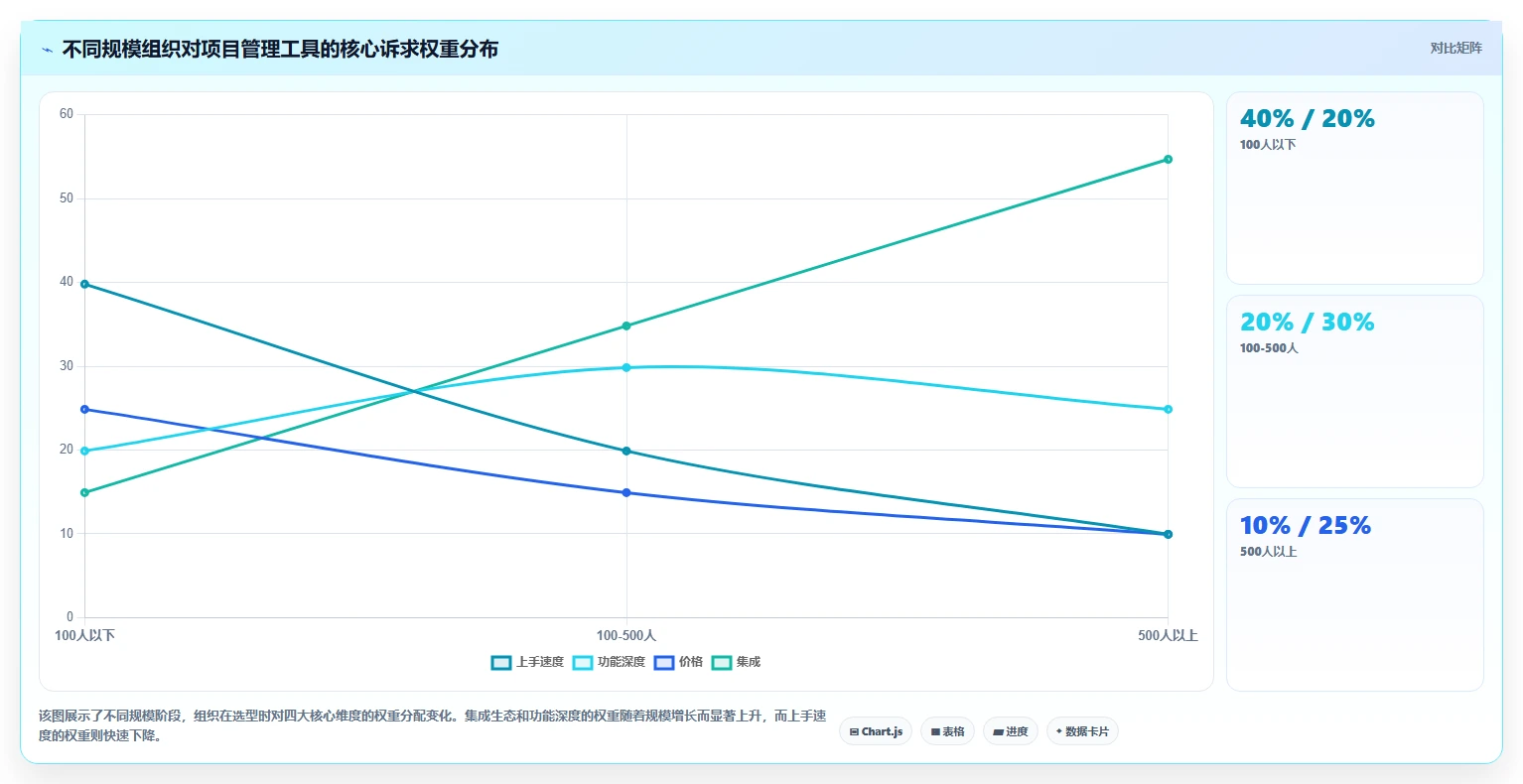Click the 数据卡片 tag
1523x784 pixels.
click(x=1082, y=731)
